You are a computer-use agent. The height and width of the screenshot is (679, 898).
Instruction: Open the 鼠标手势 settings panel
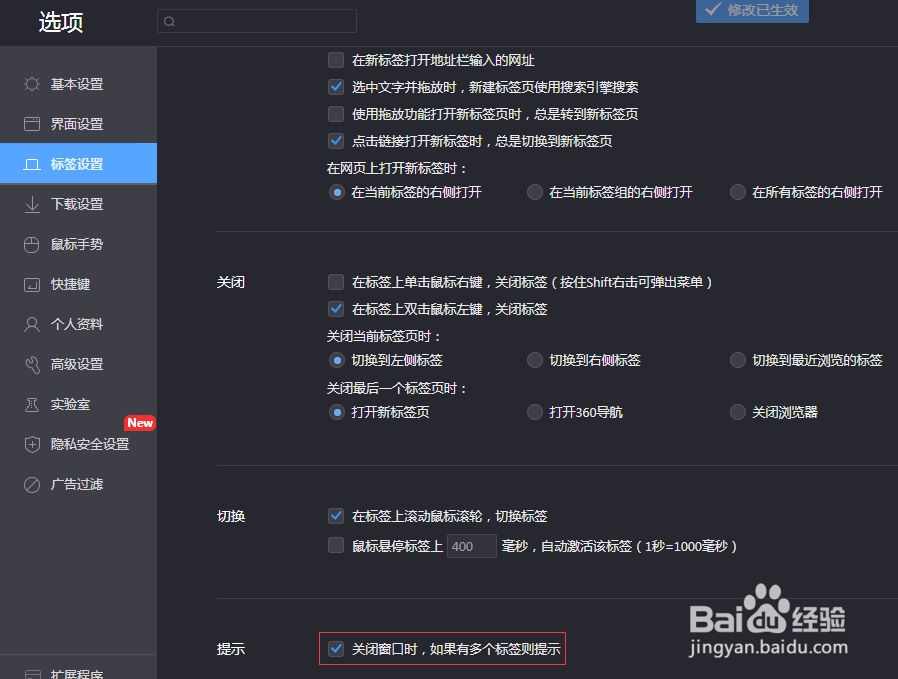point(73,244)
